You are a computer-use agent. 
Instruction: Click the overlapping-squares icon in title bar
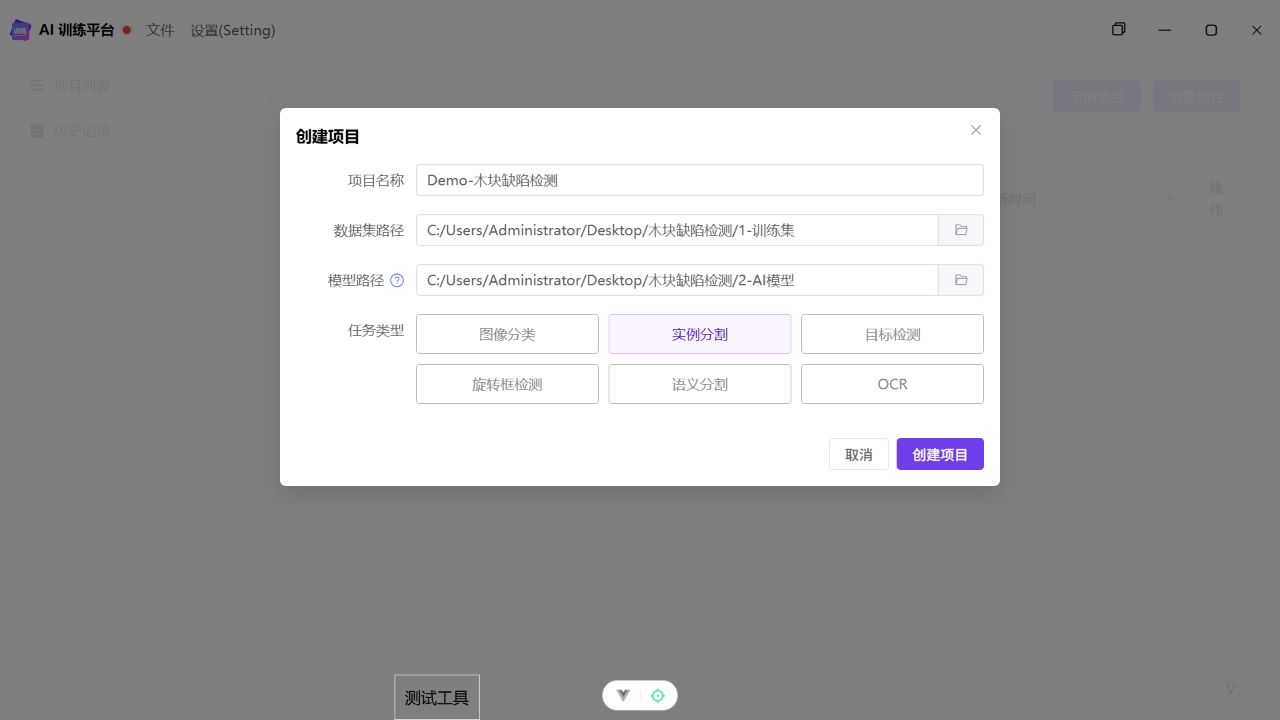click(1119, 29)
